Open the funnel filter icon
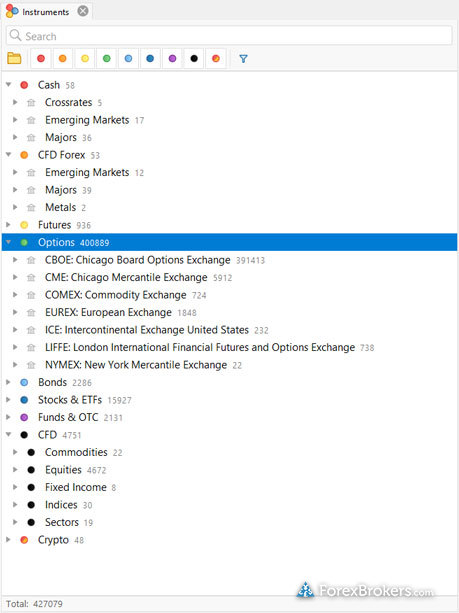 tap(243, 59)
